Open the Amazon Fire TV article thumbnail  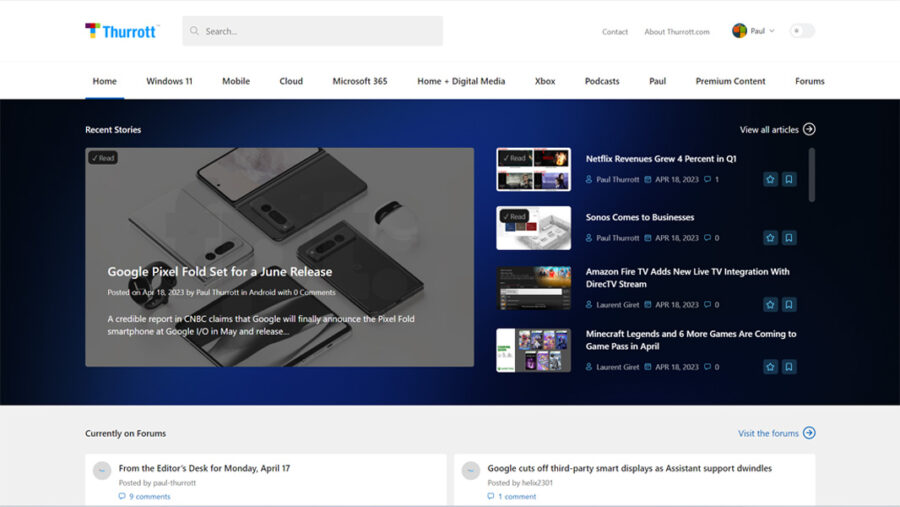[x=533, y=288]
